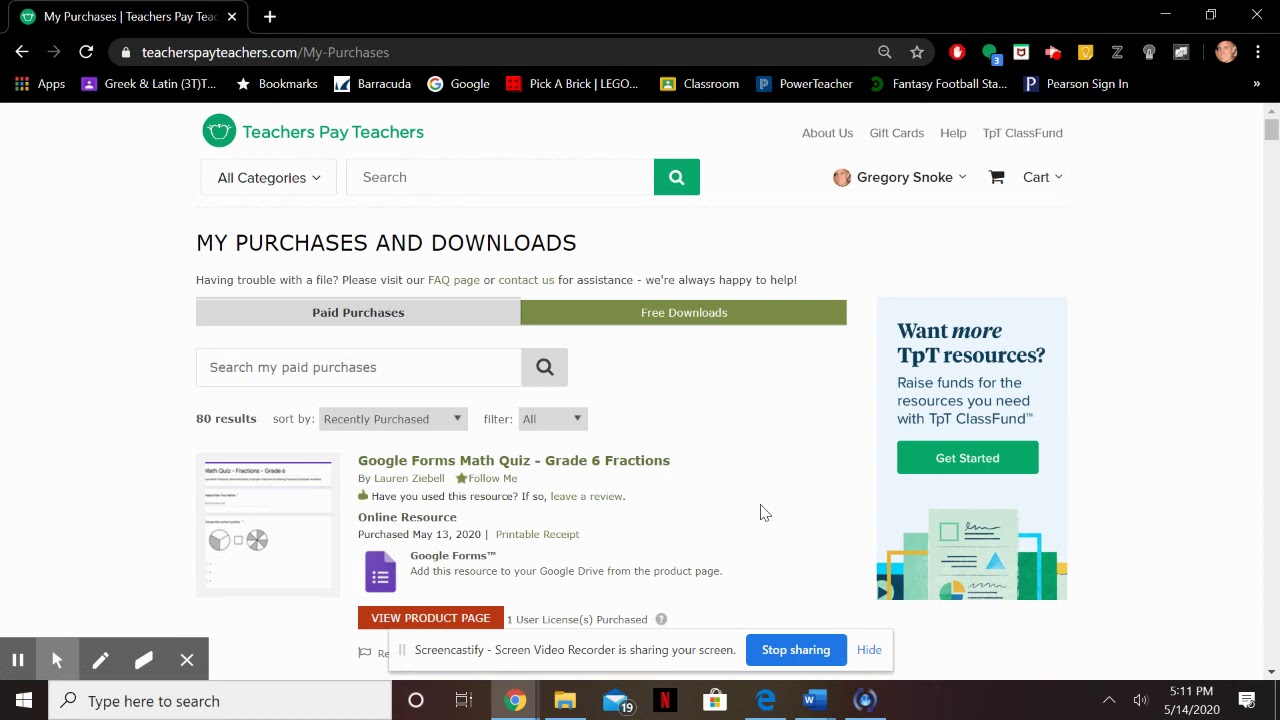This screenshot has height=720, width=1280.
Task: Open the Gift Cards link
Action: click(x=896, y=133)
